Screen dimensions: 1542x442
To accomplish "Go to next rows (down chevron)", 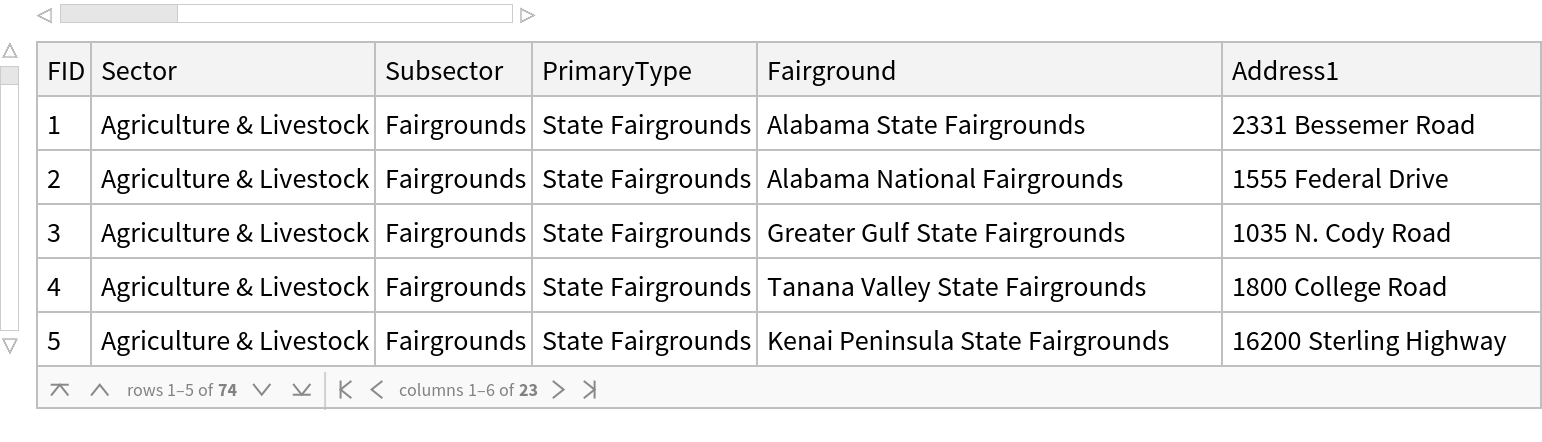I will click(262, 390).
